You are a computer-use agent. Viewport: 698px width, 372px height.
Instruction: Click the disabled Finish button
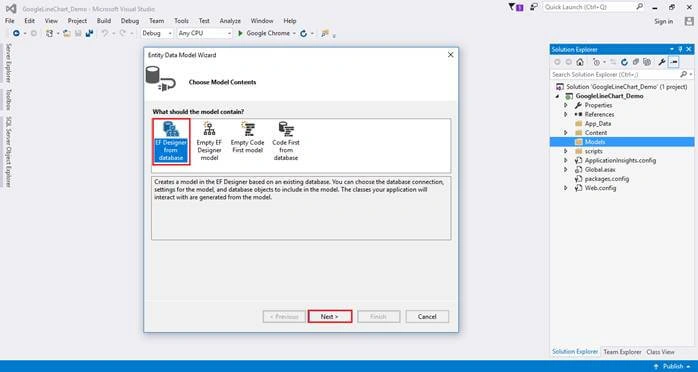(379, 316)
